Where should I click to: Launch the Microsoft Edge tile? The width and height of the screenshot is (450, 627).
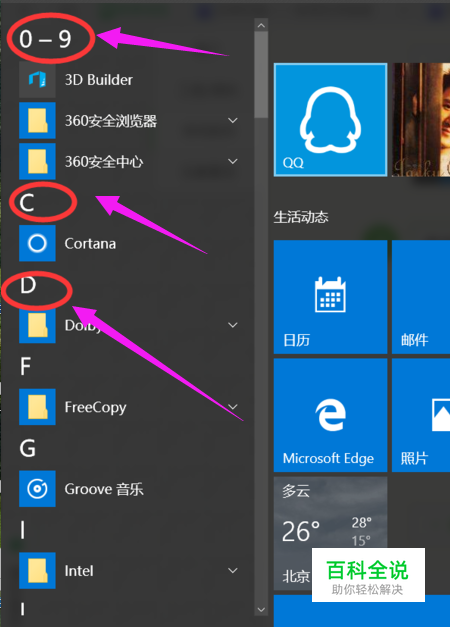330,415
